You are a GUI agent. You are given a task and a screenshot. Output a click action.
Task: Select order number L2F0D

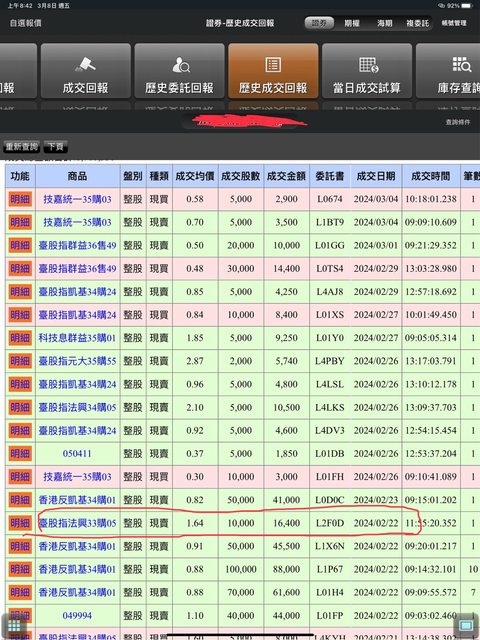(330, 523)
